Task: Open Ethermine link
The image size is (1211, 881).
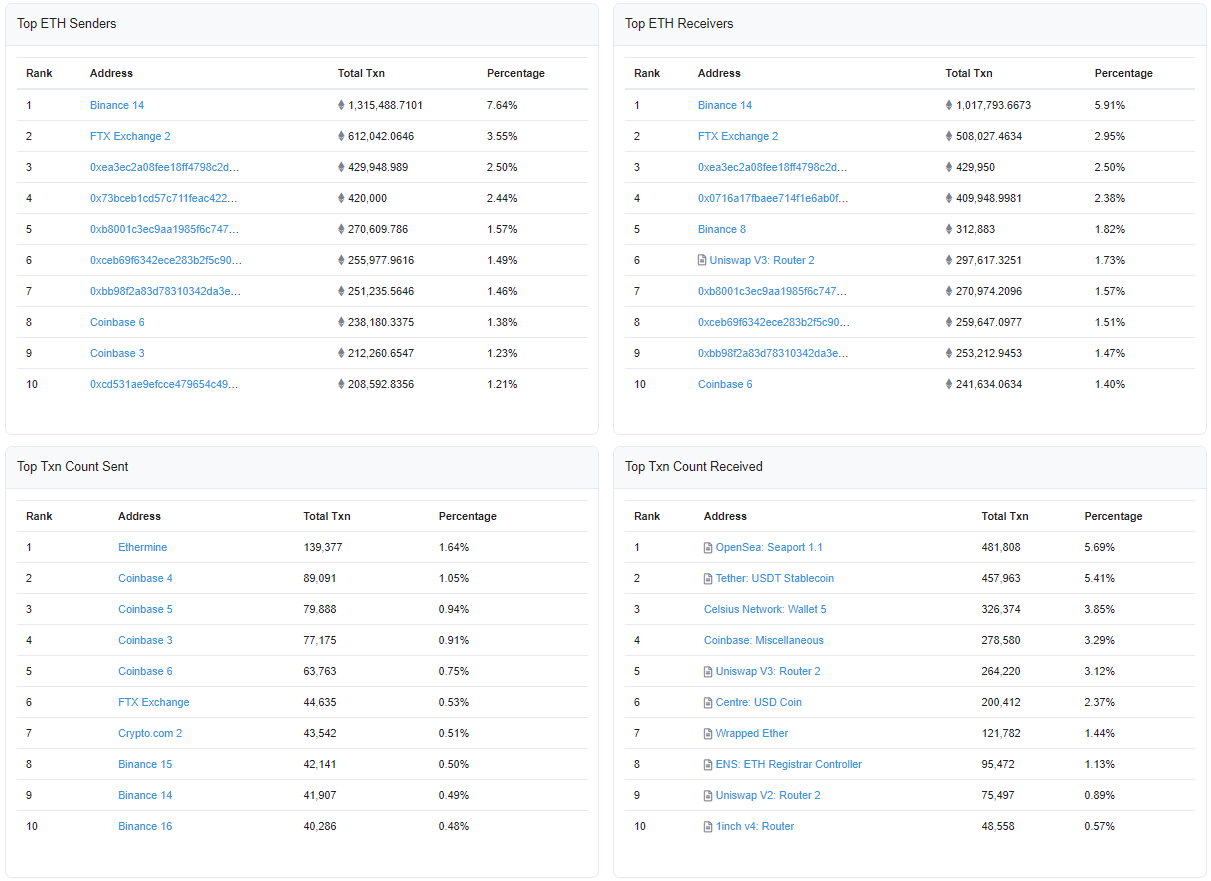Action: [x=143, y=547]
